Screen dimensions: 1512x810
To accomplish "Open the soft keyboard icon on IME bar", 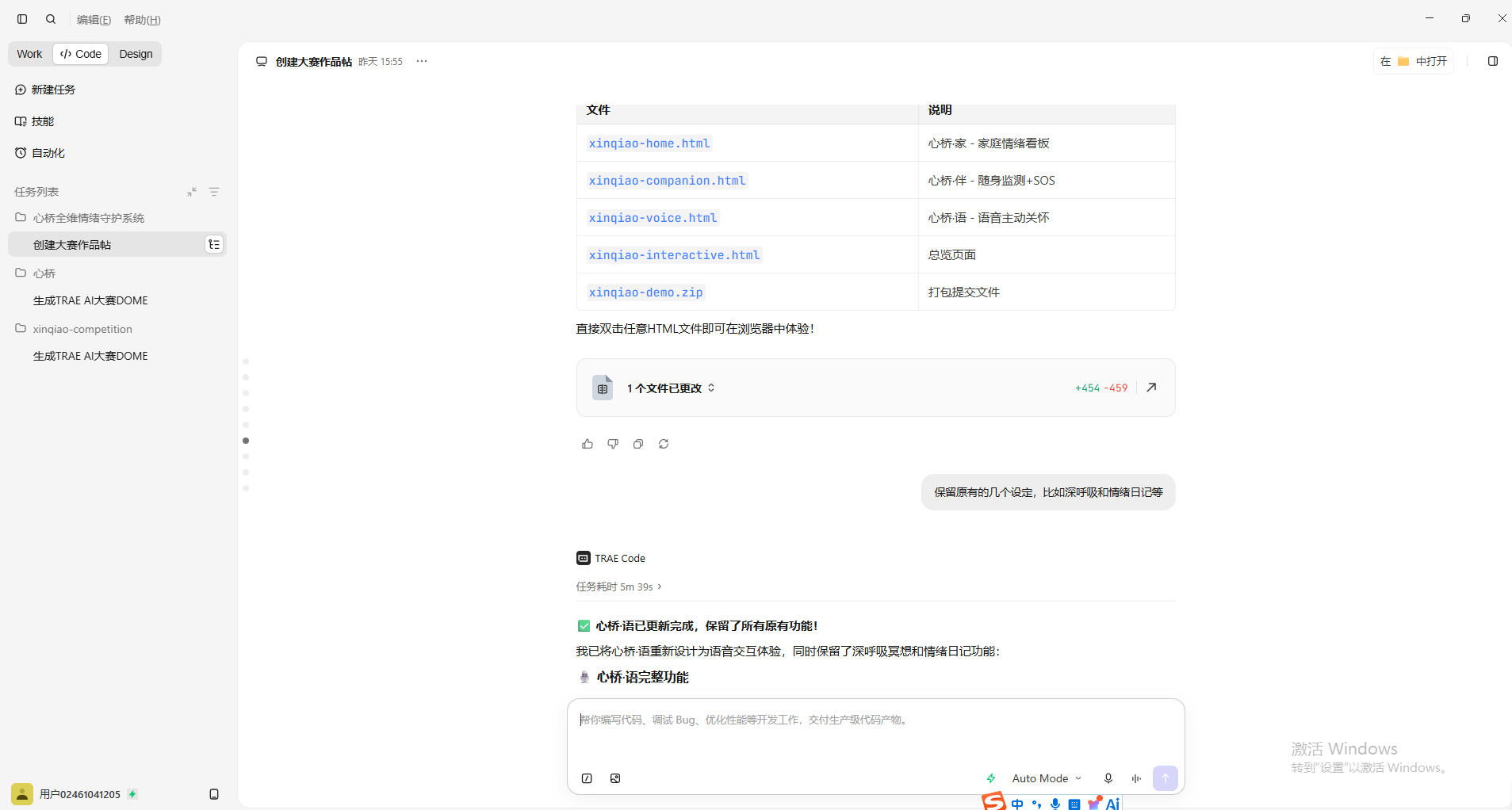I will click(x=1074, y=804).
